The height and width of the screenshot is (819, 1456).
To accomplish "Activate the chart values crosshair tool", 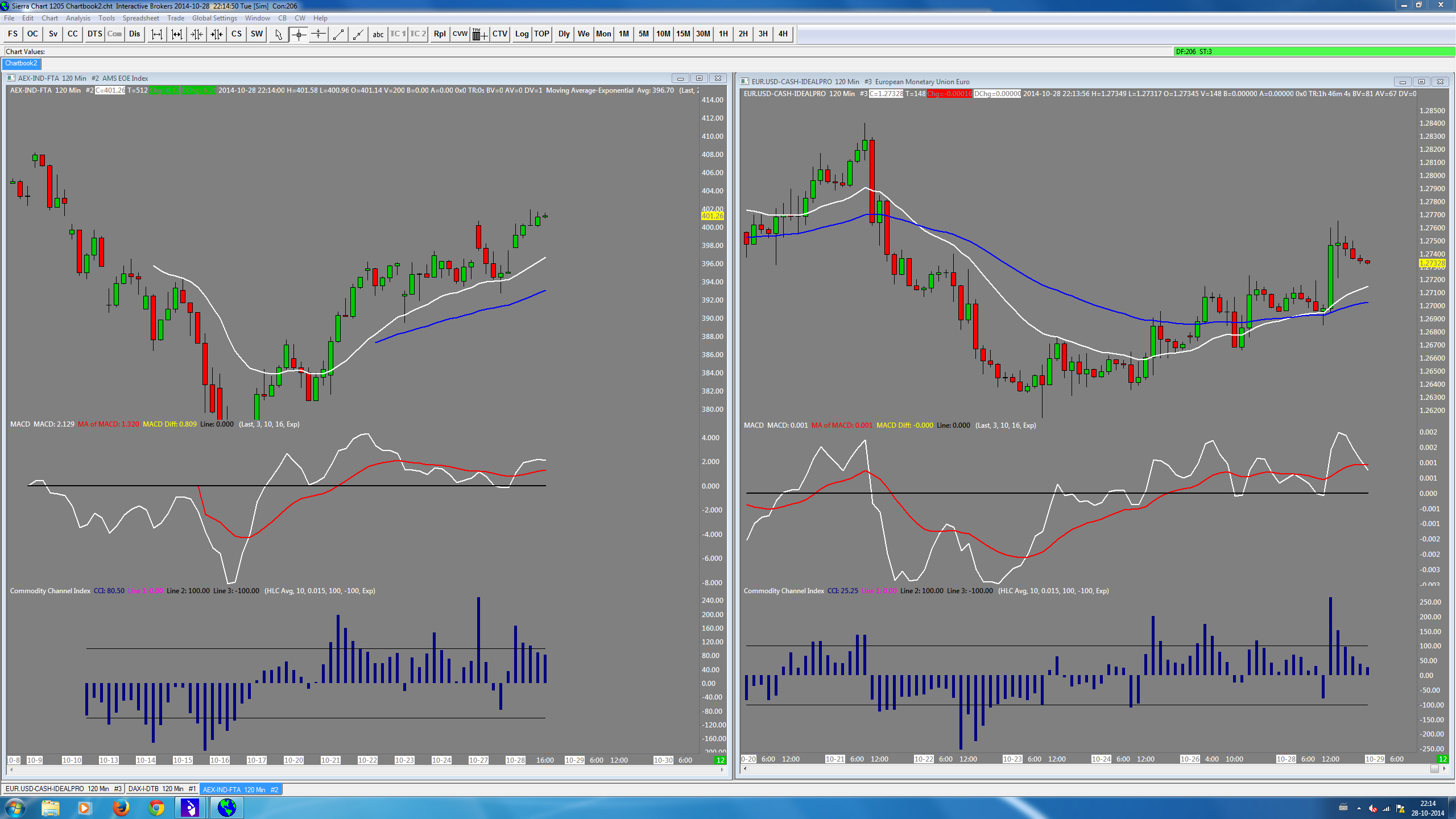I will pos(299,34).
